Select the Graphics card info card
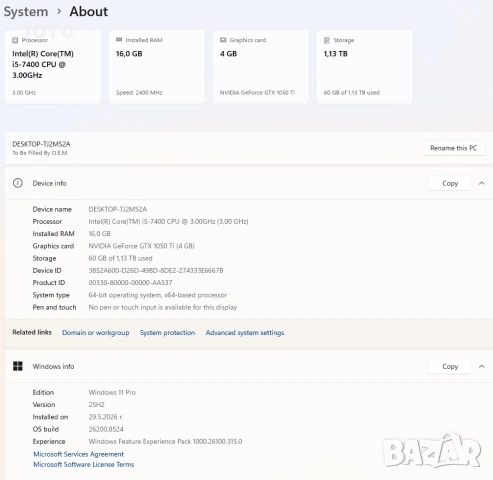The width and height of the screenshot is (493, 480). coord(260,67)
